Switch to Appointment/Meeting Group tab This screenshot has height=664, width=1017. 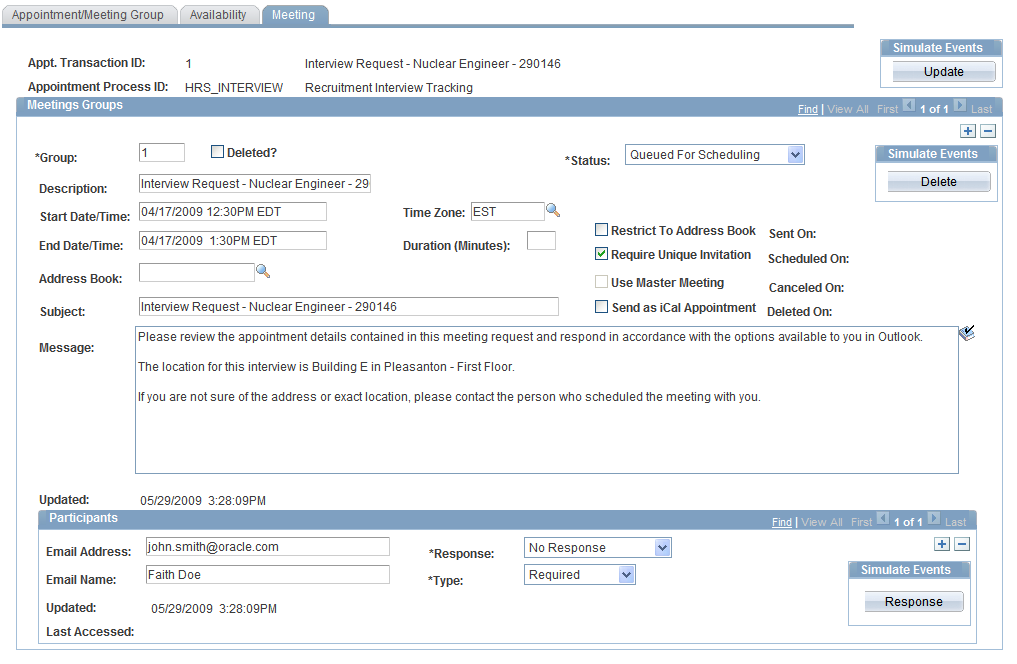88,14
